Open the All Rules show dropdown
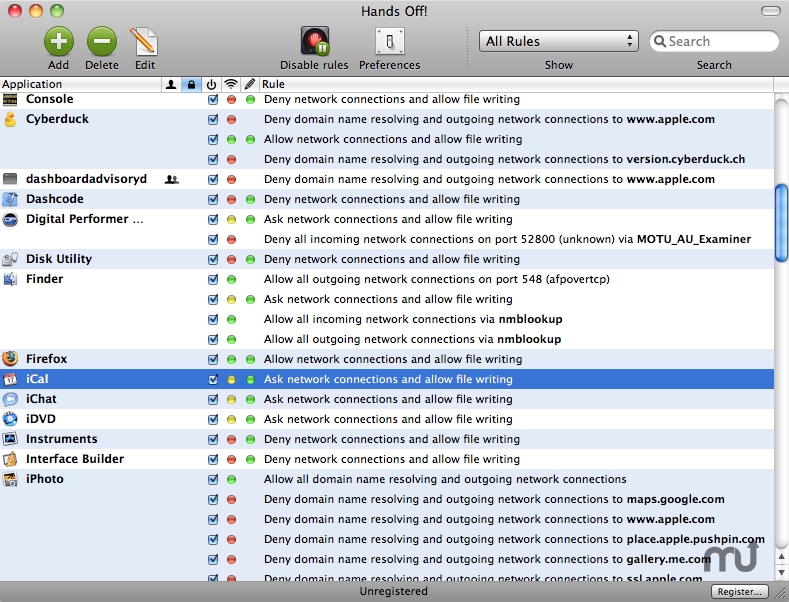 [558, 41]
